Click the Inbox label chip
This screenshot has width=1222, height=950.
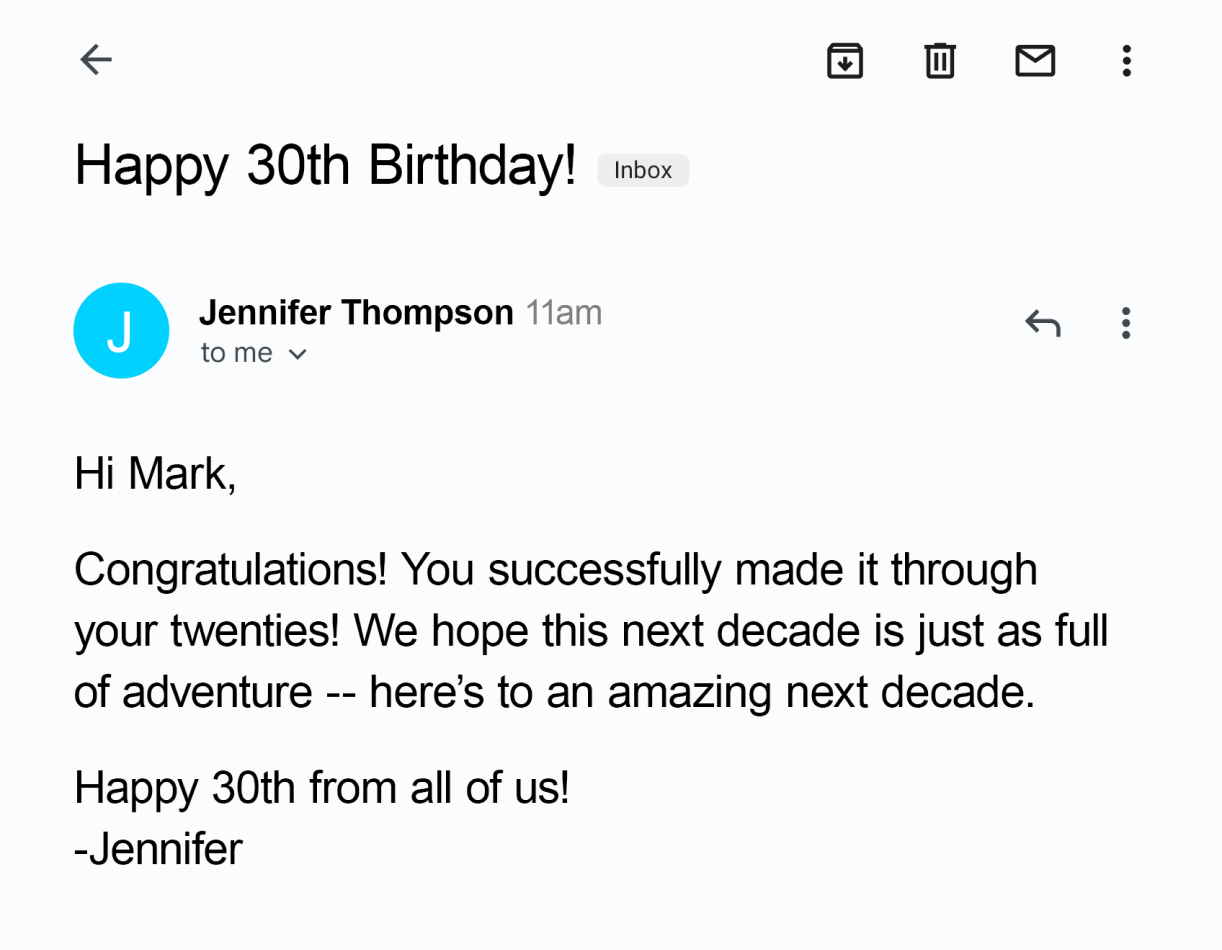pos(643,170)
